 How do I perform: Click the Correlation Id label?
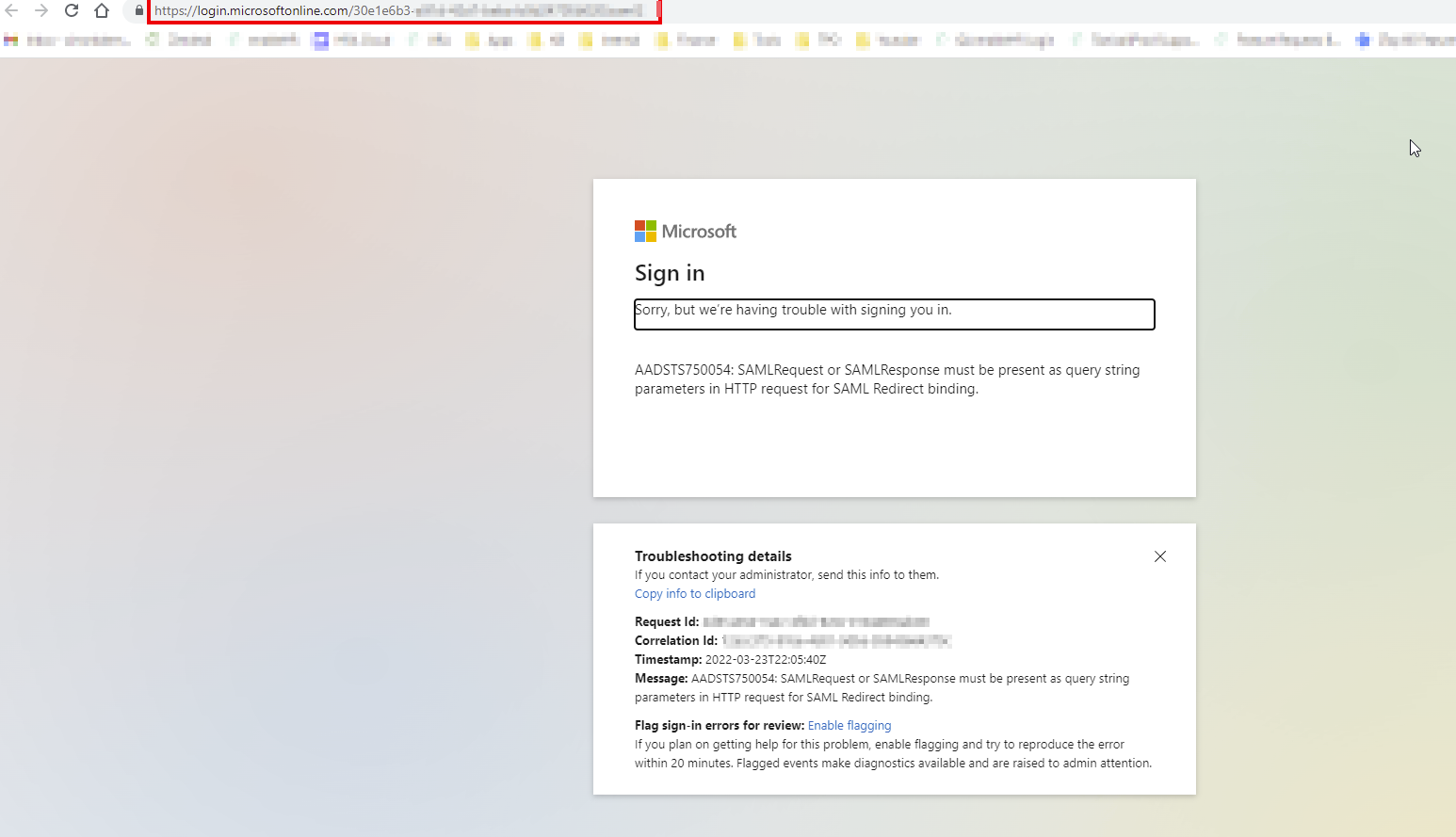click(676, 641)
